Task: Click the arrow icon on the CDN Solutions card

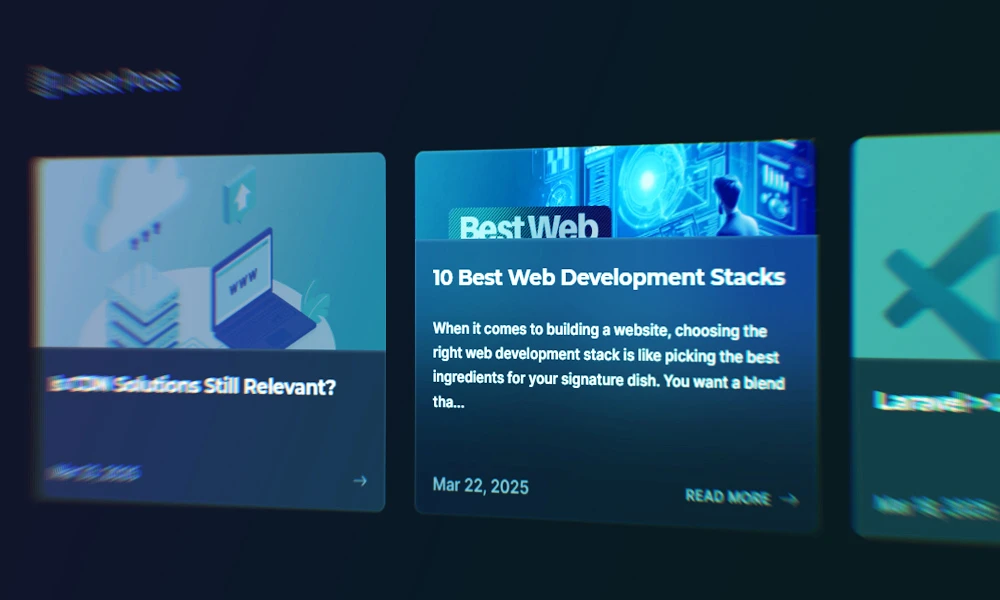Action: [x=360, y=481]
